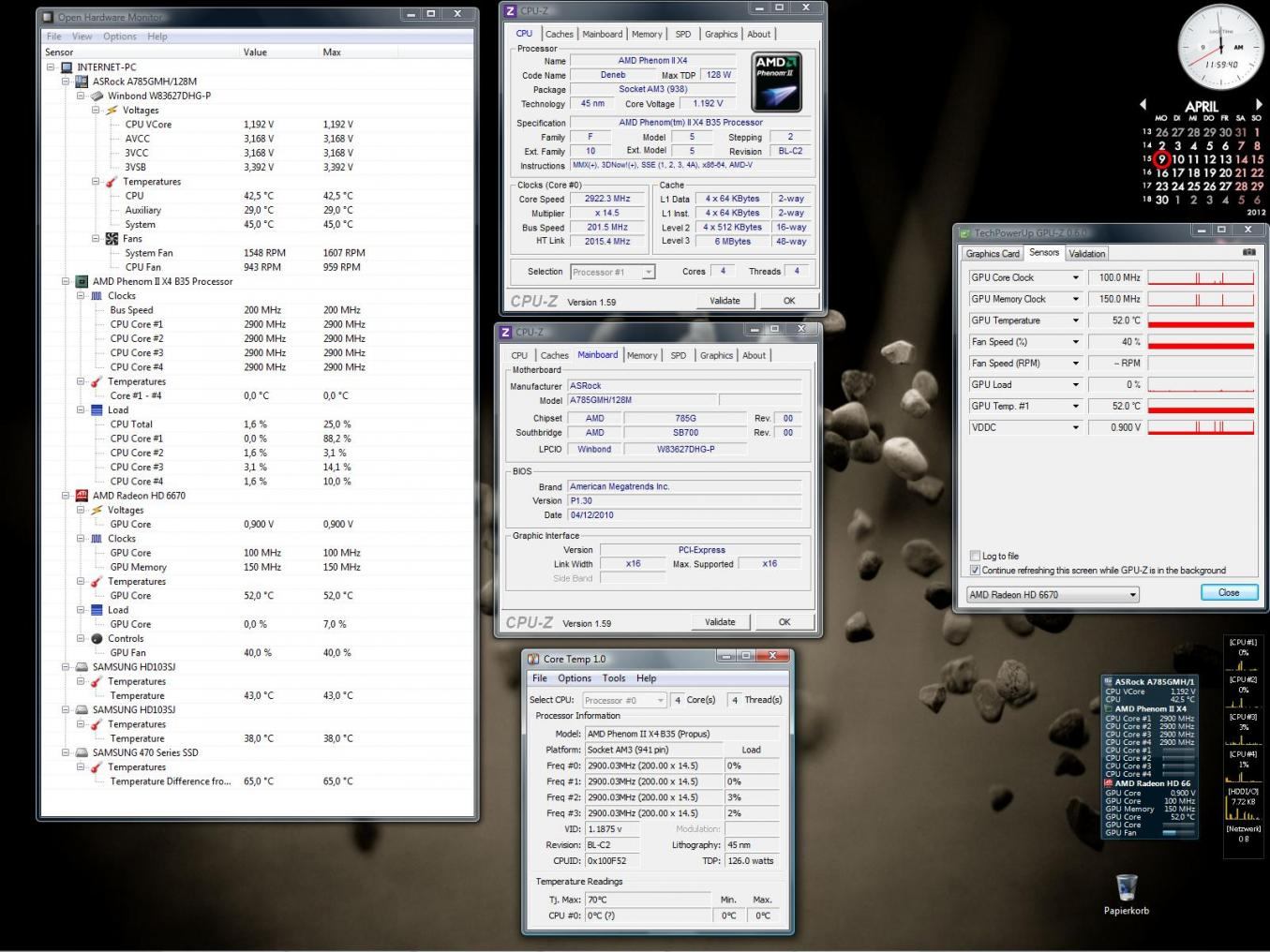The height and width of the screenshot is (952, 1270).
Task: Click the AMD Phenom II logo in CPU-Z
Action: [x=776, y=82]
